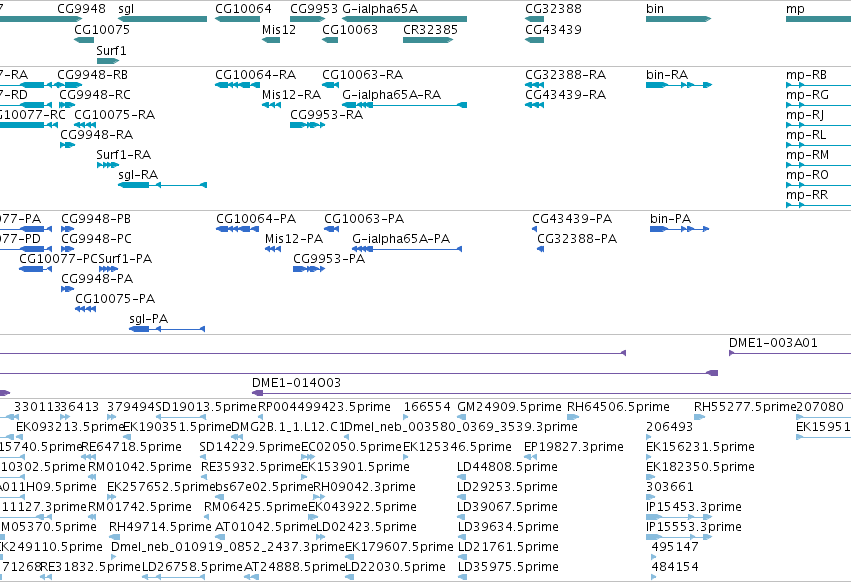This screenshot has height=582, width=851.
Task: Select the G-ialpha65A-RA transcript label
Action: [x=391, y=94]
